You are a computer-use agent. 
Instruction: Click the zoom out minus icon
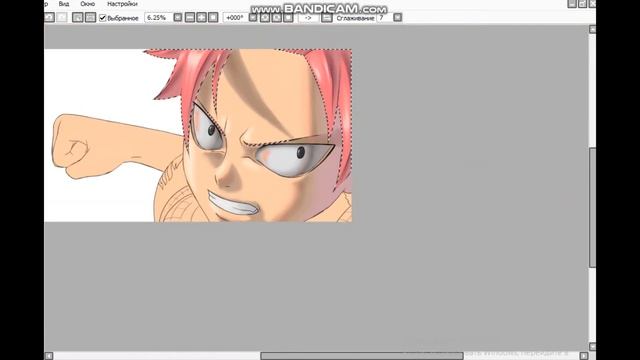(x=190, y=17)
